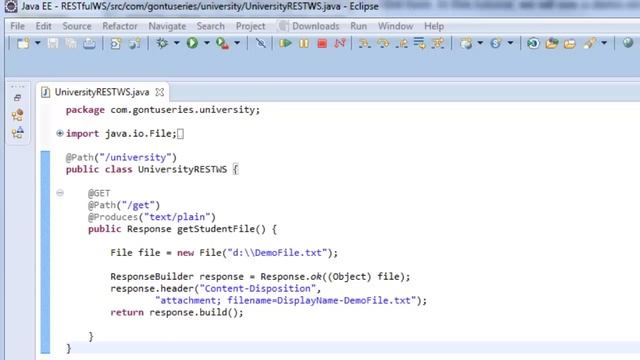This screenshot has height=360, width=640.
Task: Click the blue S servlet wizard icon
Action: (x=496, y=43)
